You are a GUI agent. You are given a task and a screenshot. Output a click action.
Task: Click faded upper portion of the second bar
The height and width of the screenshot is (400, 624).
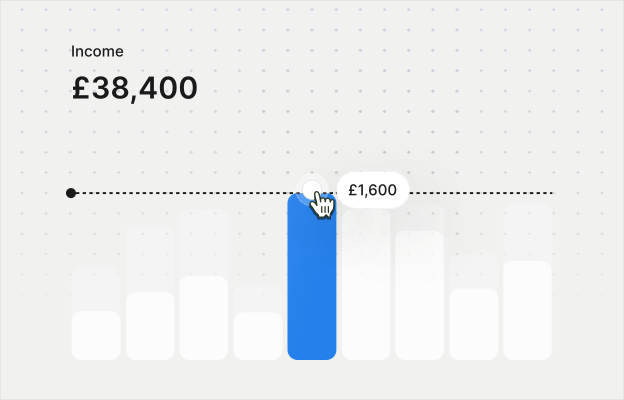point(150,258)
